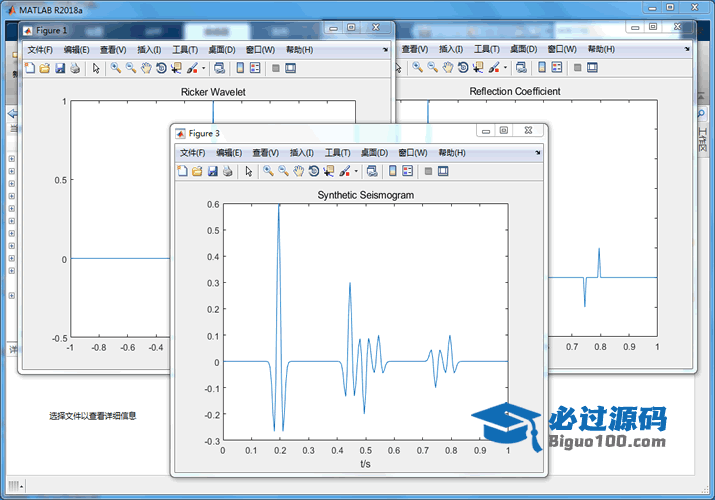Activate Zoom In tool in Figure 1
715x500 pixels.
tap(116, 68)
